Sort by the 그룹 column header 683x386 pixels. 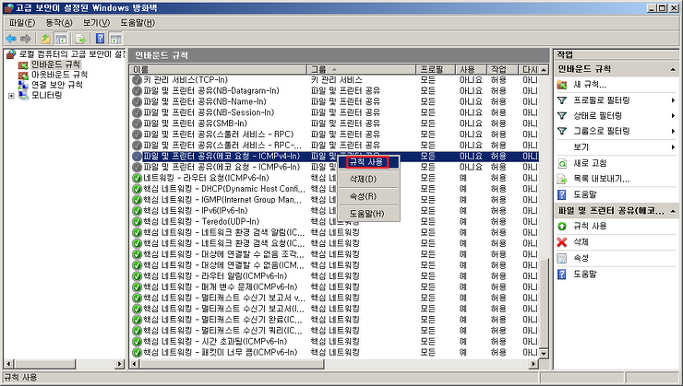pos(361,69)
